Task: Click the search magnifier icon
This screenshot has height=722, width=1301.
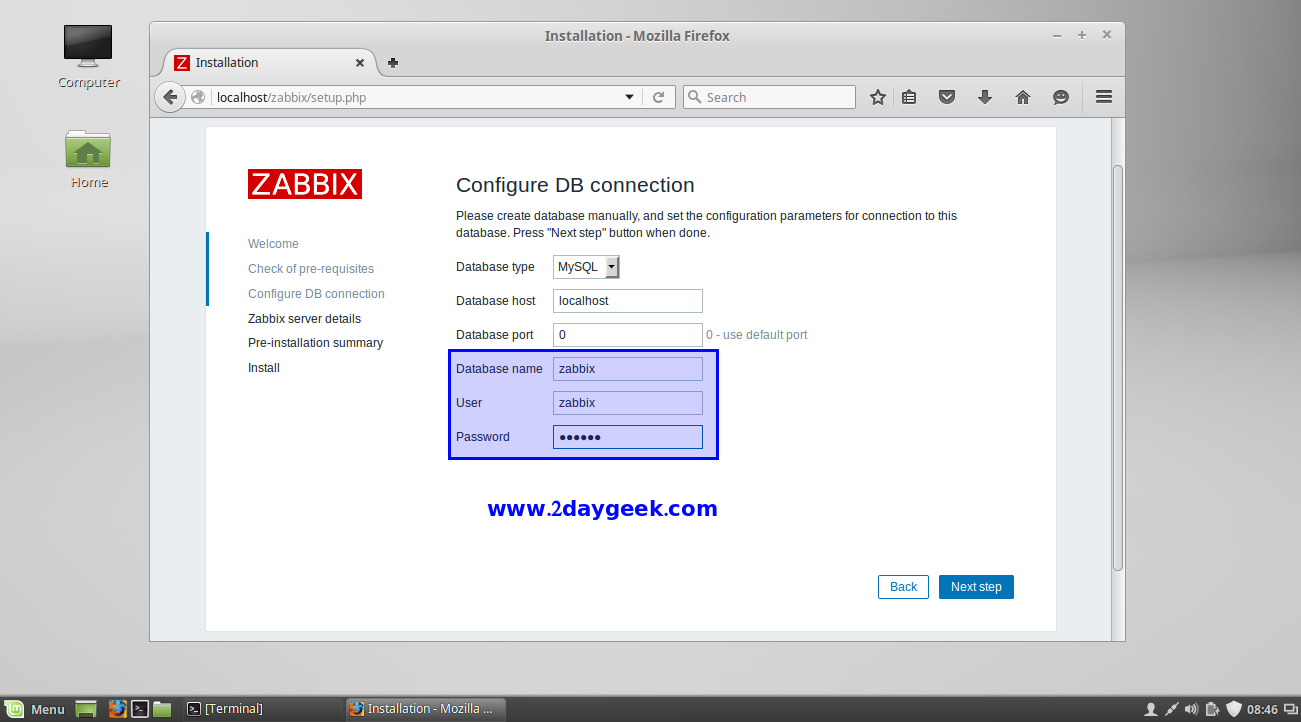Action: 695,97
